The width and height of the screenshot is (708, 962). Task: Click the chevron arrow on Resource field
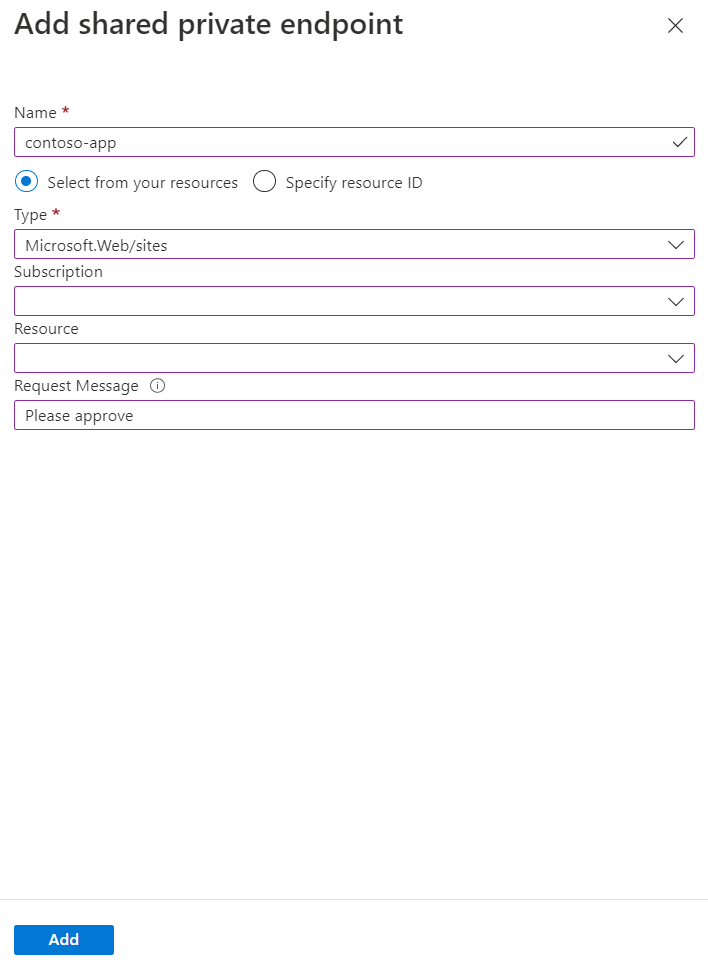676,358
